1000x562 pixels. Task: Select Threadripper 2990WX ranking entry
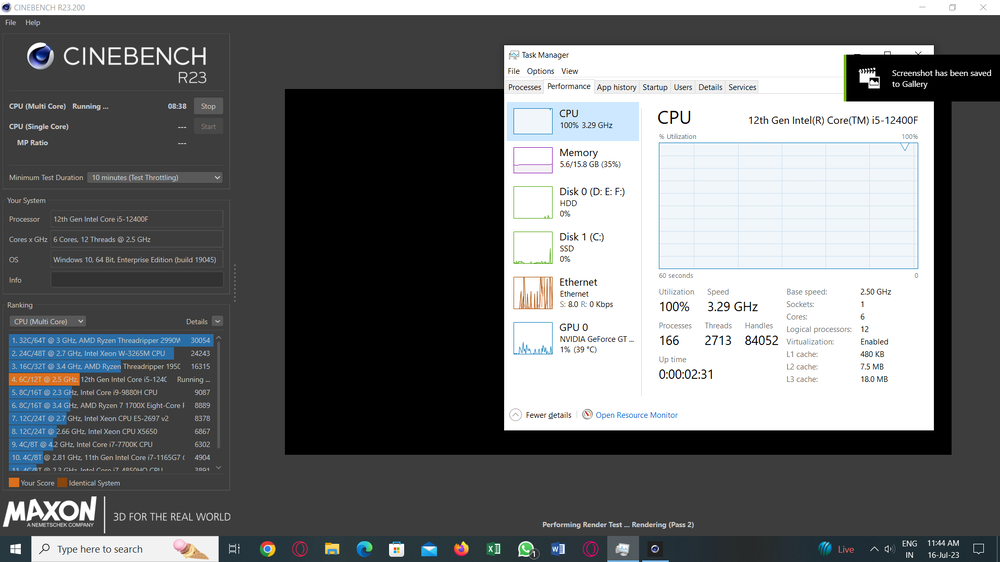(110, 340)
